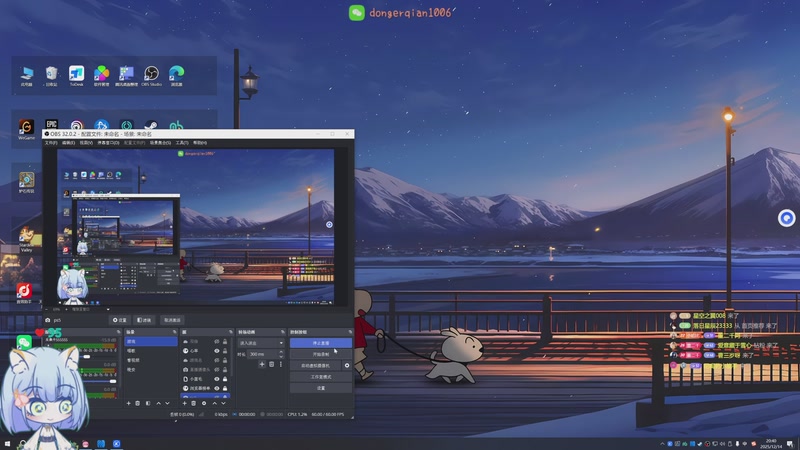Increase the 300 ms transition duration
800x450 pixels.
pyautogui.click(x=281, y=352)
